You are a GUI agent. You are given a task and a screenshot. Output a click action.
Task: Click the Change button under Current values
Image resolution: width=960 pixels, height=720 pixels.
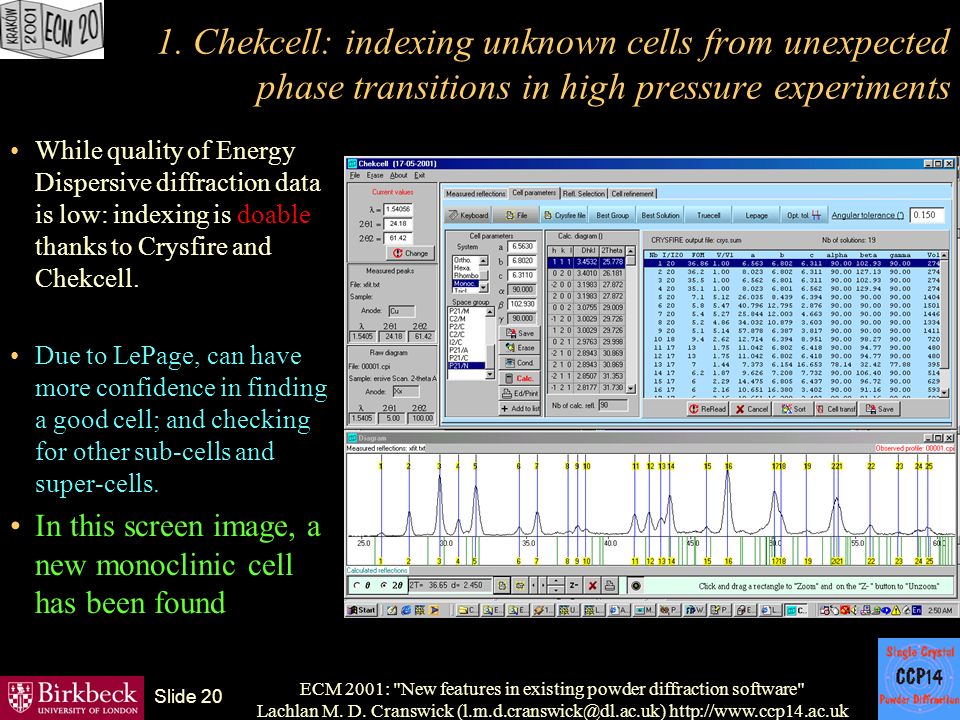[410, 253]
